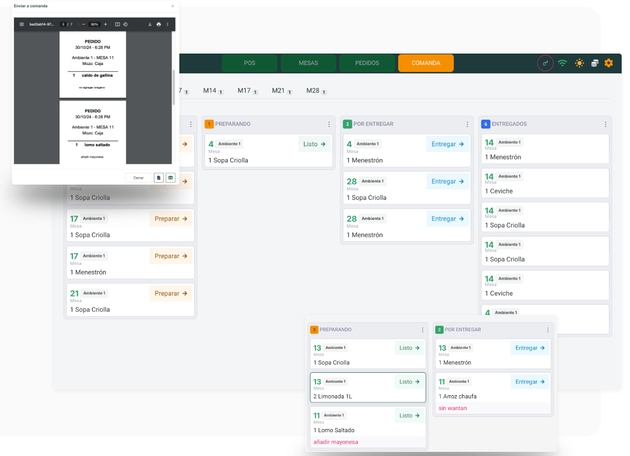
Task: Zoom in on the PDF with plus button
Action: pos(105,23)
